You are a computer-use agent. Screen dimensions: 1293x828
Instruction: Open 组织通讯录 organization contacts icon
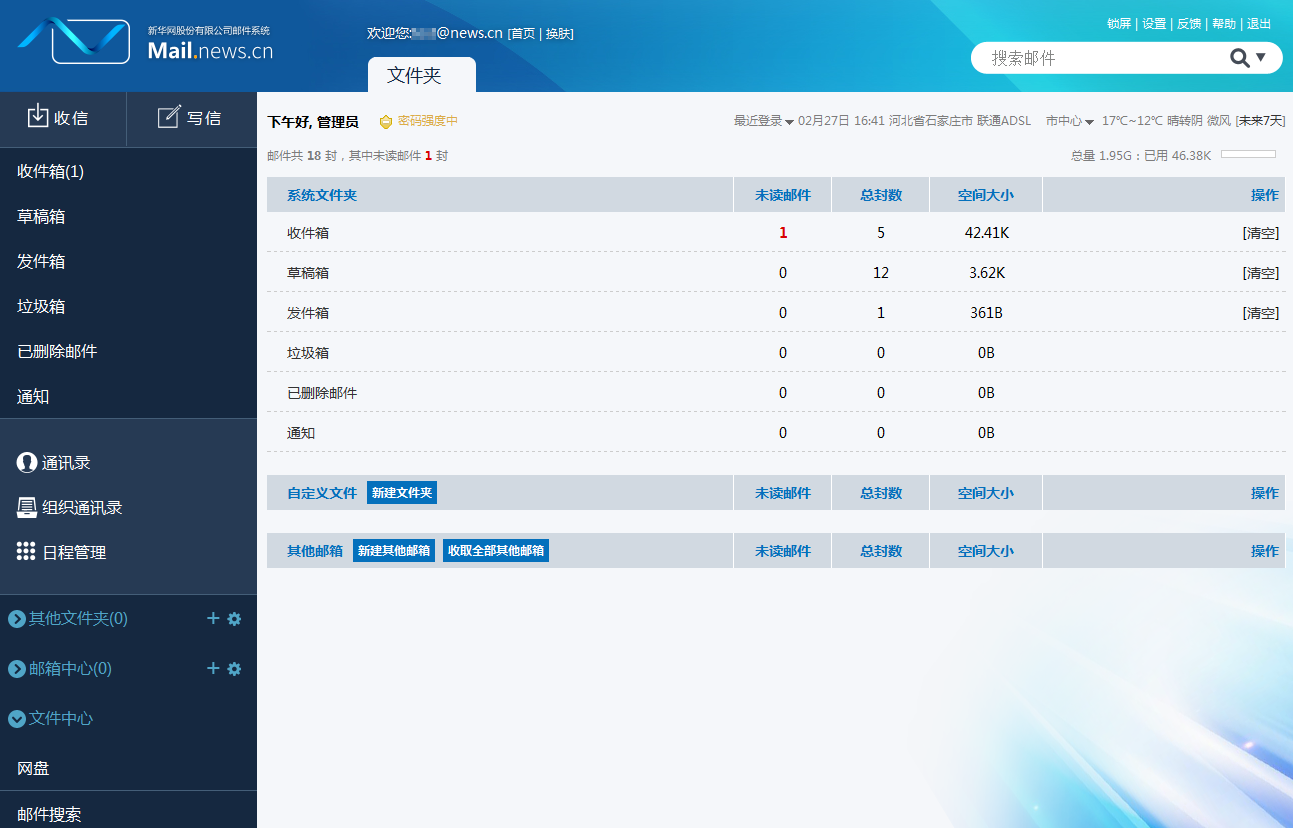coord(27,508)
